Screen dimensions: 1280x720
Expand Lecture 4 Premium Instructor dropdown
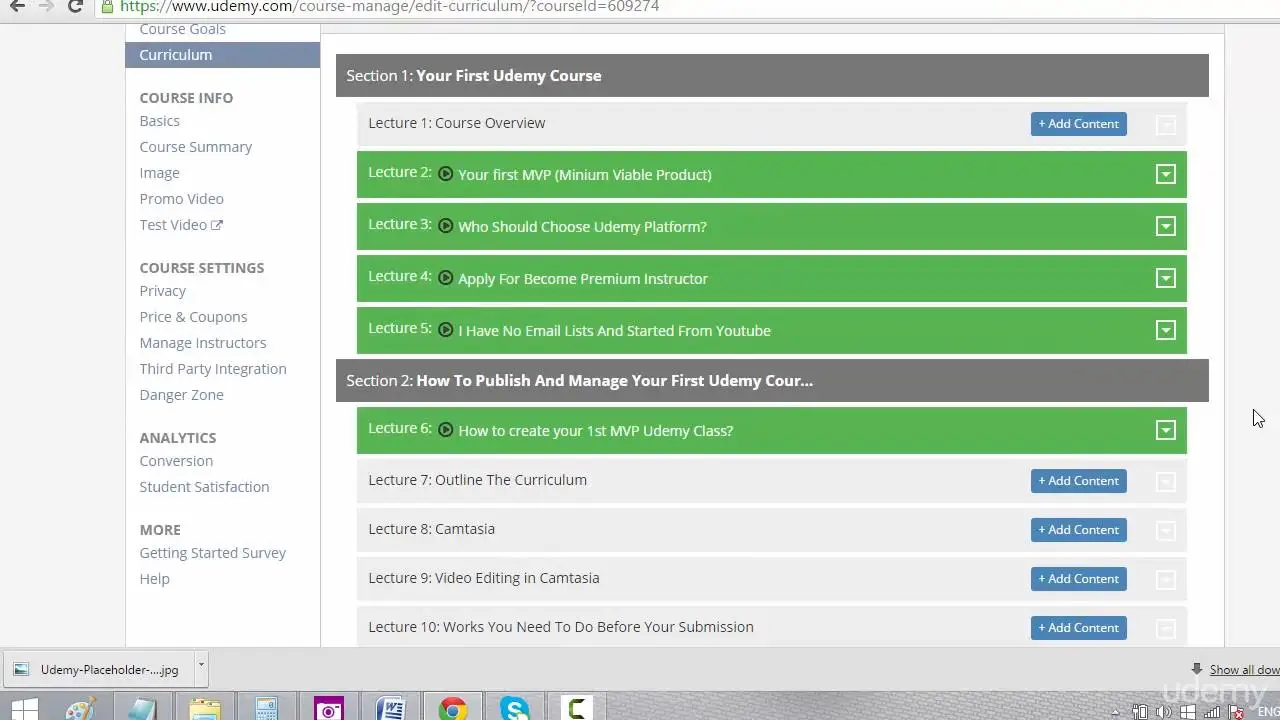(1165, 278)
